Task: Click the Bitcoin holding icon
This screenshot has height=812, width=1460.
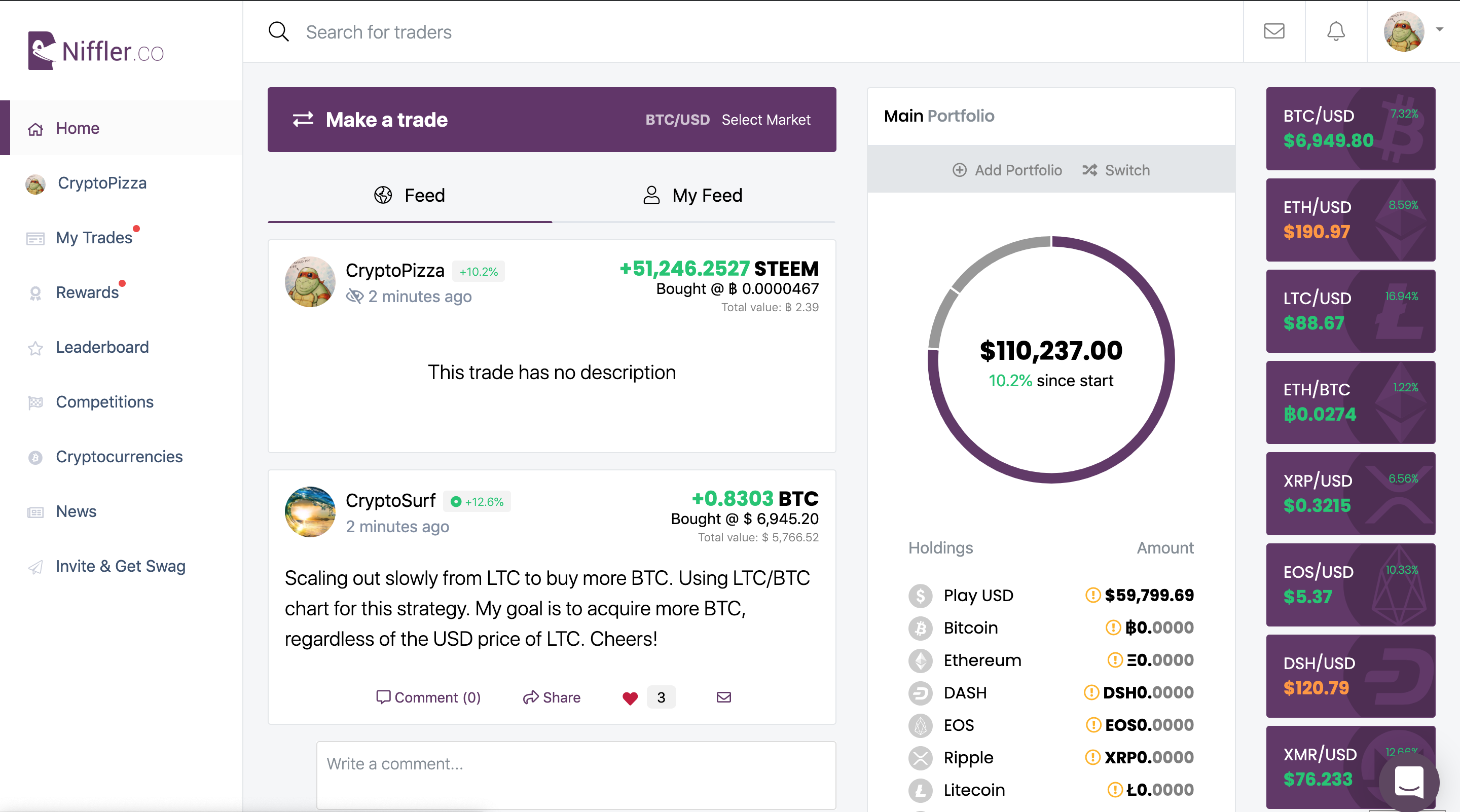Action: pyautogui.click(x=920, y=628)
